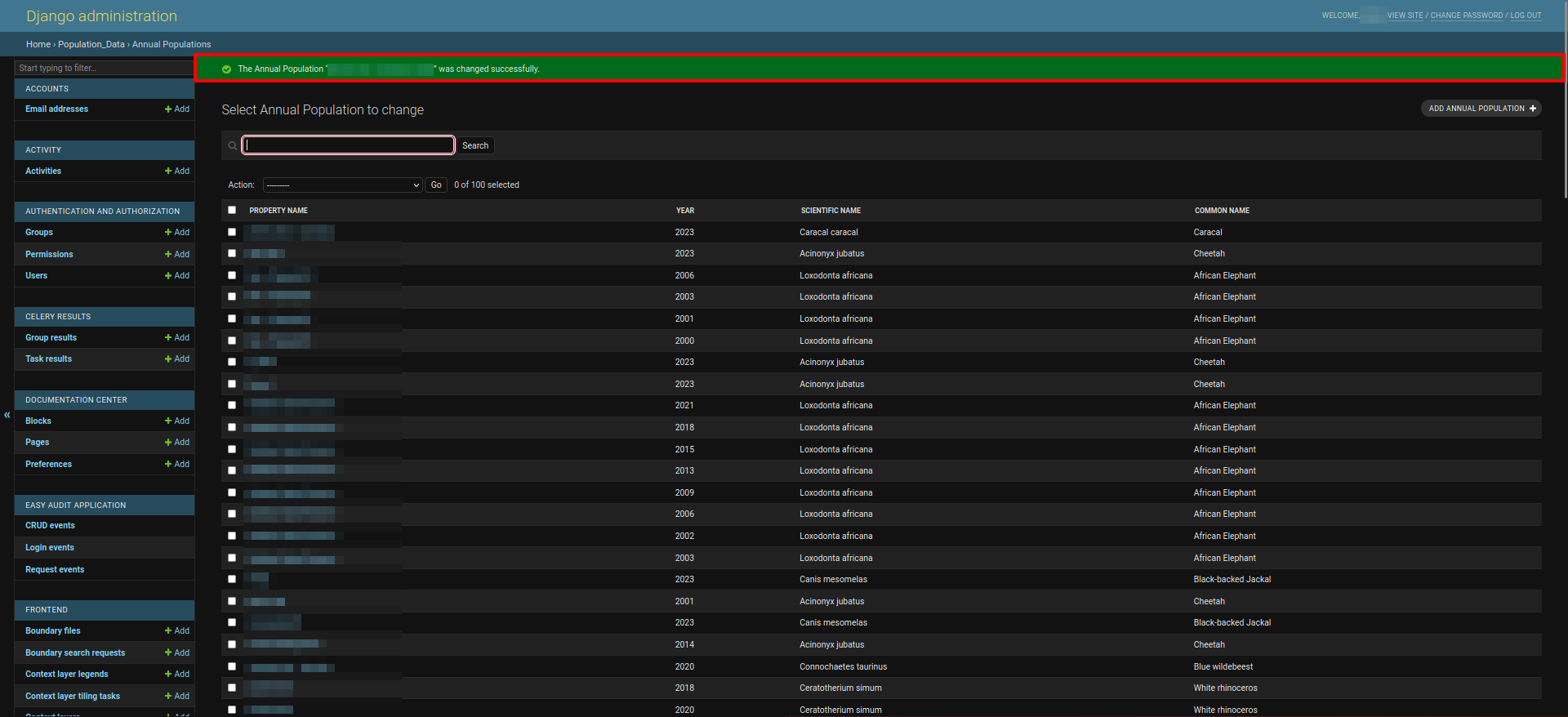Open Boundary search requests link

point(75,652)
